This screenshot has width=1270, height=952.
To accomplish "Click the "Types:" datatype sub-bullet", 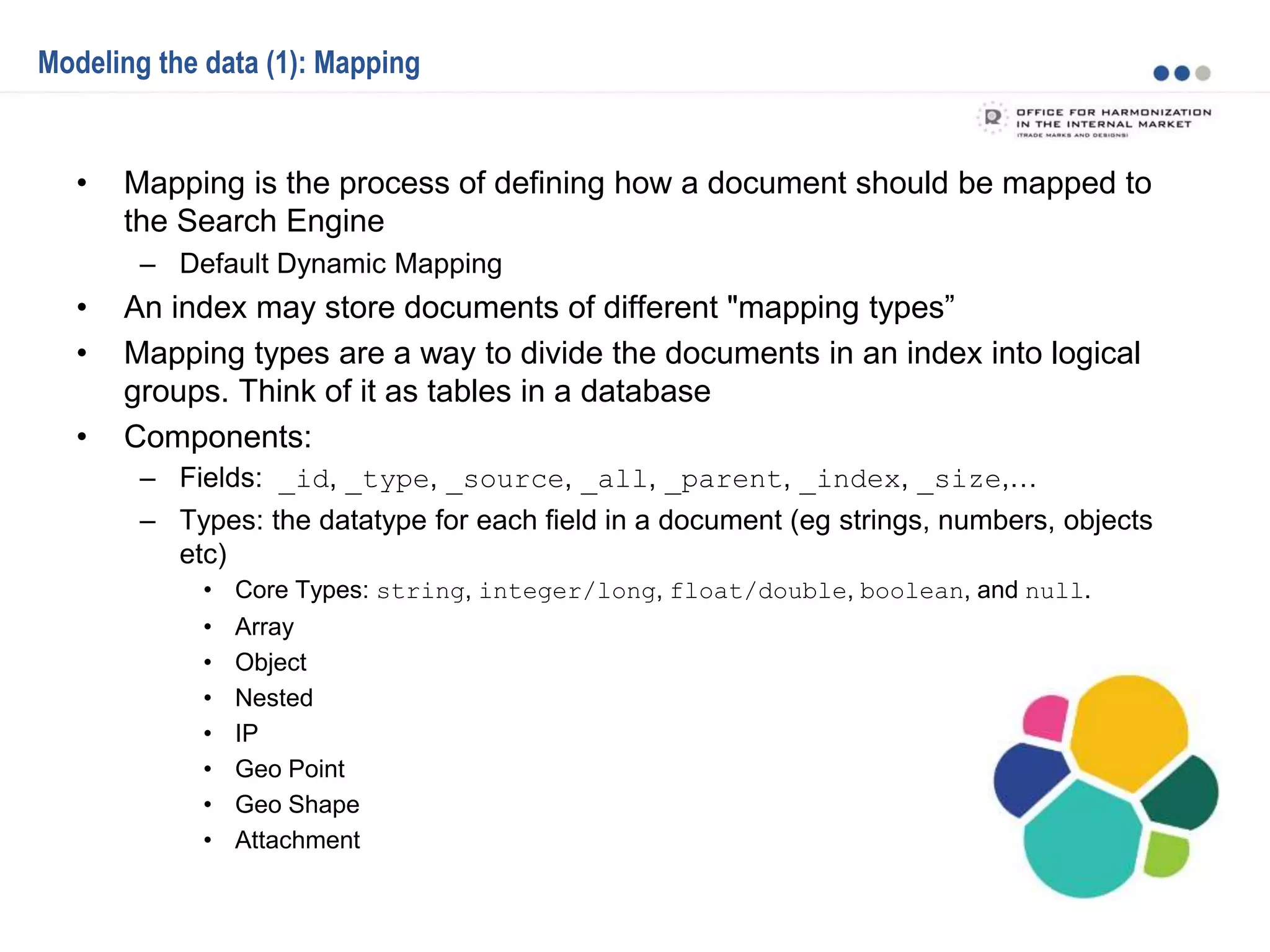I will point(666,537).
